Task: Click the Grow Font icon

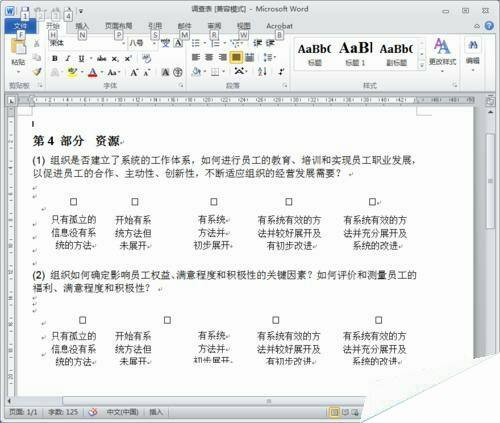Action: click(x=134, y=72)
